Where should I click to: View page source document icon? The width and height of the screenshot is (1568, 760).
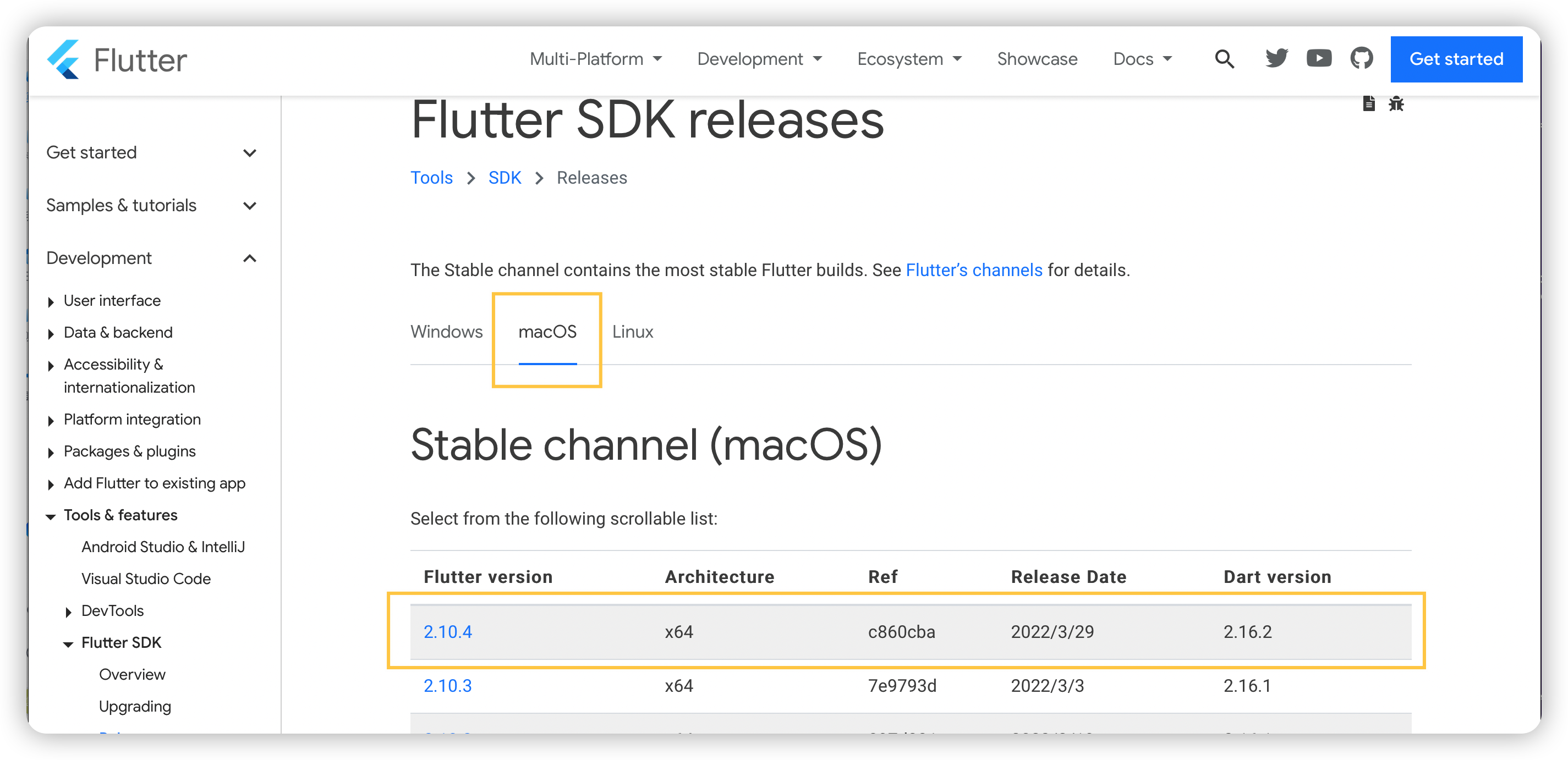click(x=1368, y=103)
